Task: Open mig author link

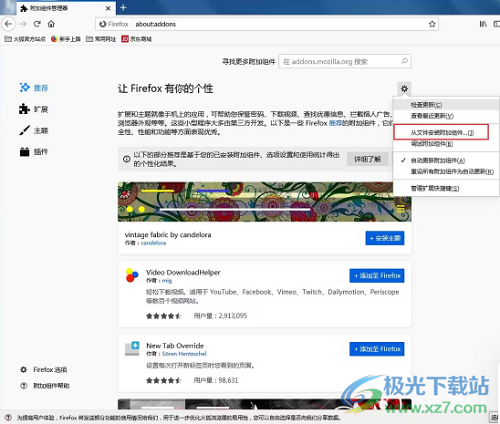Action: (x=167, y=281)
